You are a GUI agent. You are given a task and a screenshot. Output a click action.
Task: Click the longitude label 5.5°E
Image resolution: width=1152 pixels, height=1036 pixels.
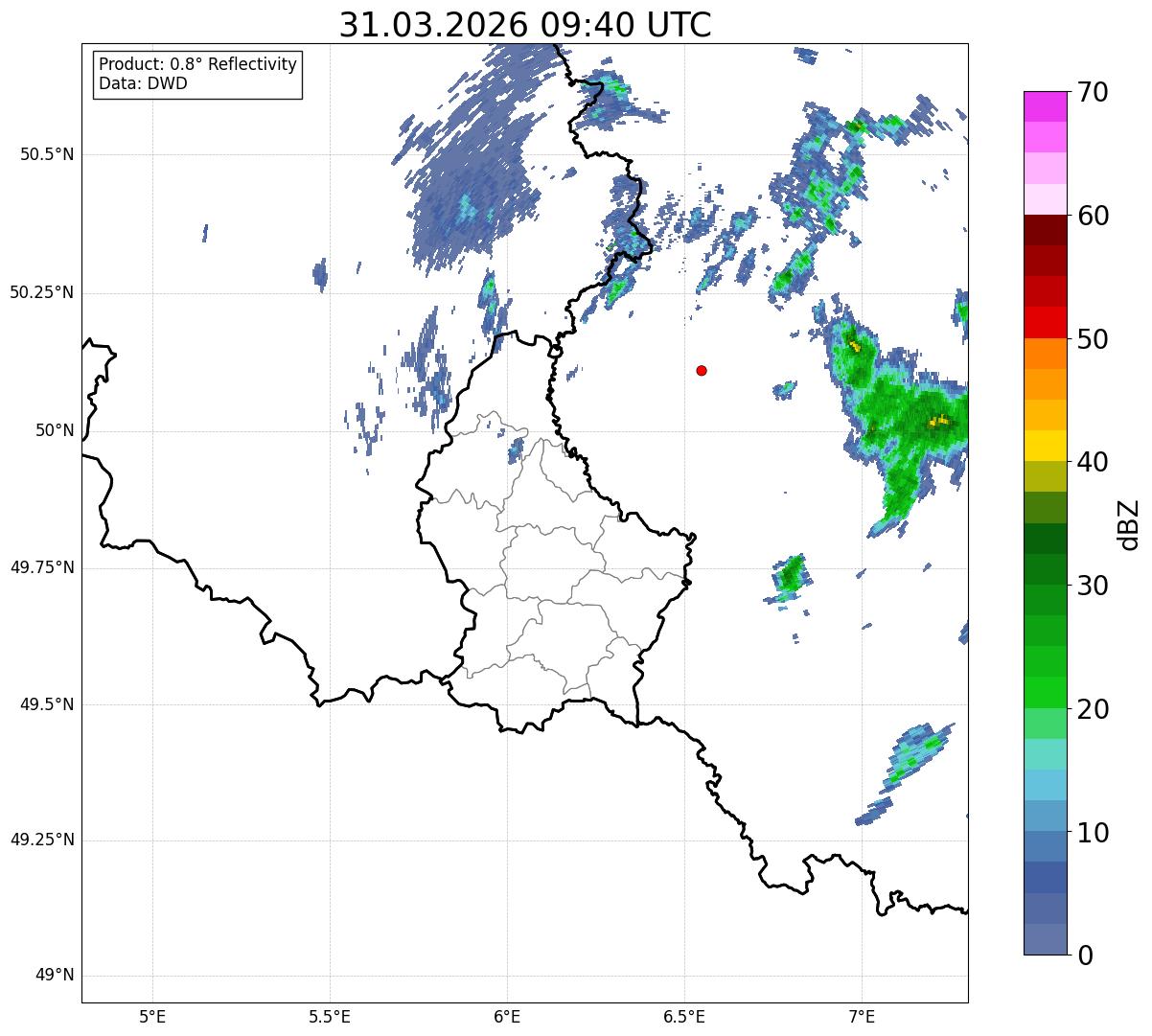[330, 1016]
